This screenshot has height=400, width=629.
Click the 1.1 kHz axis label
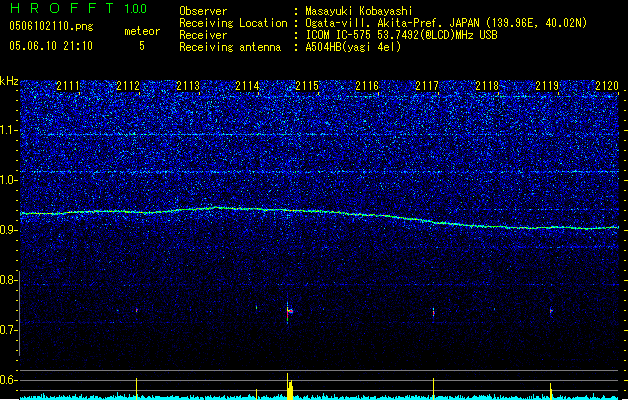tap(9, 130)
